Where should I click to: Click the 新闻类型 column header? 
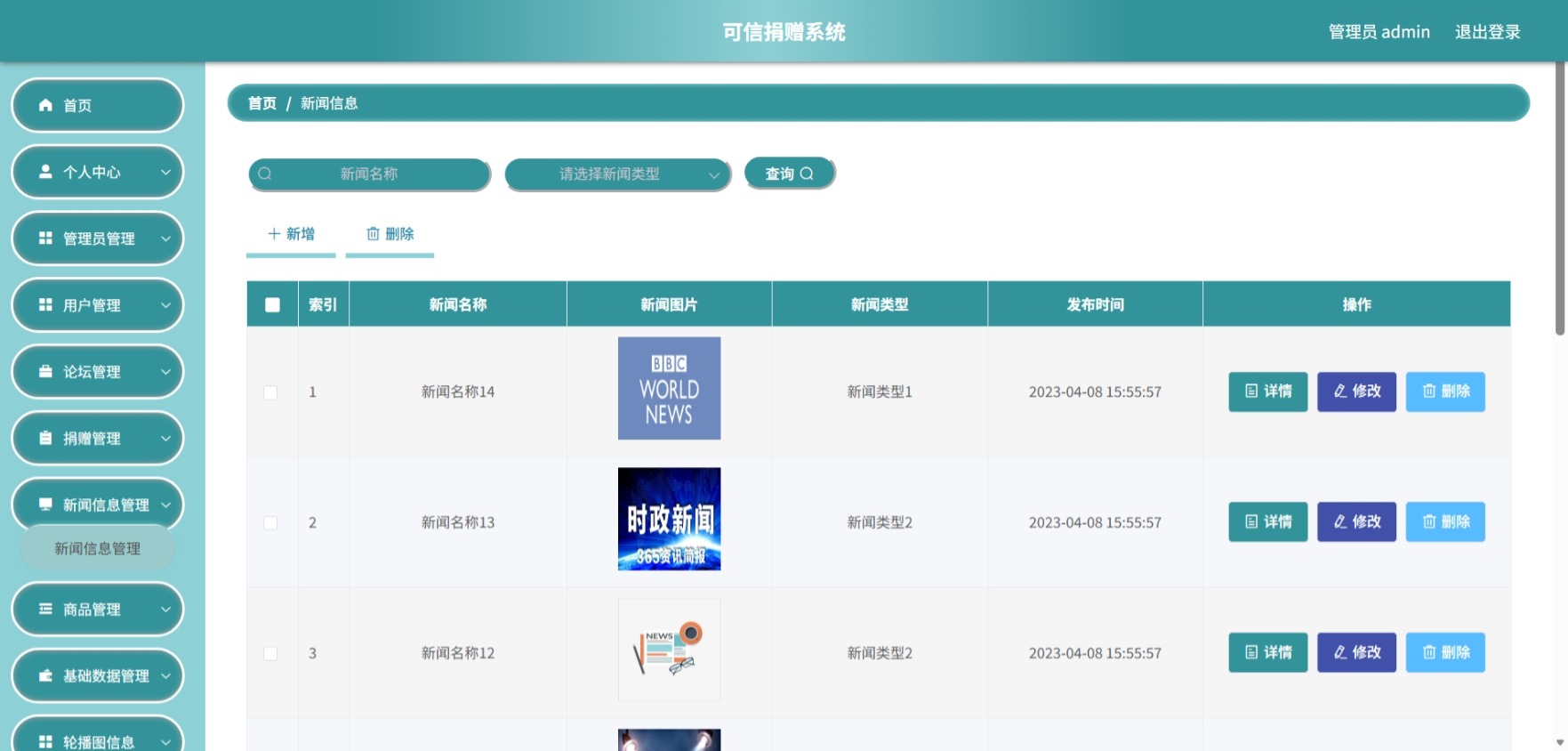[880, 304]
